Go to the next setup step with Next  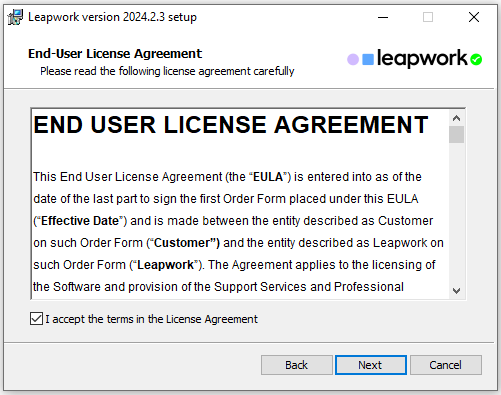pos(371,365)
